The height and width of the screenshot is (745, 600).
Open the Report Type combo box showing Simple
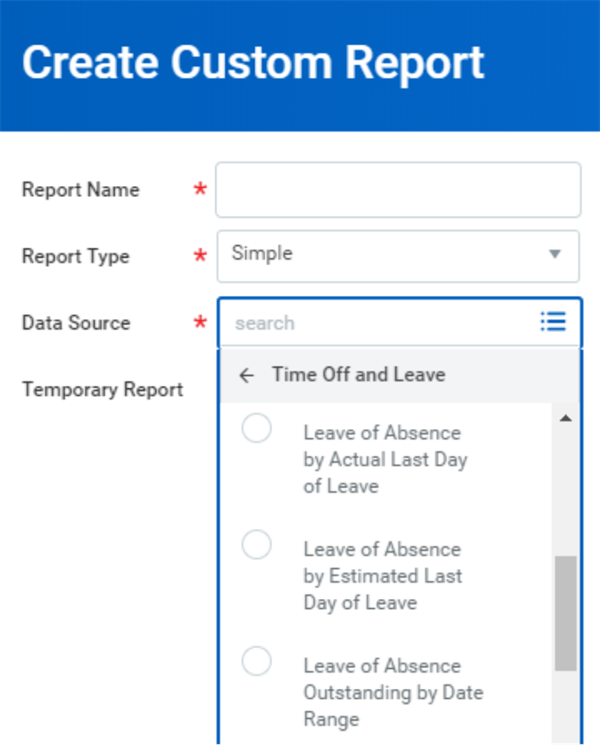(x=398, y=256)
